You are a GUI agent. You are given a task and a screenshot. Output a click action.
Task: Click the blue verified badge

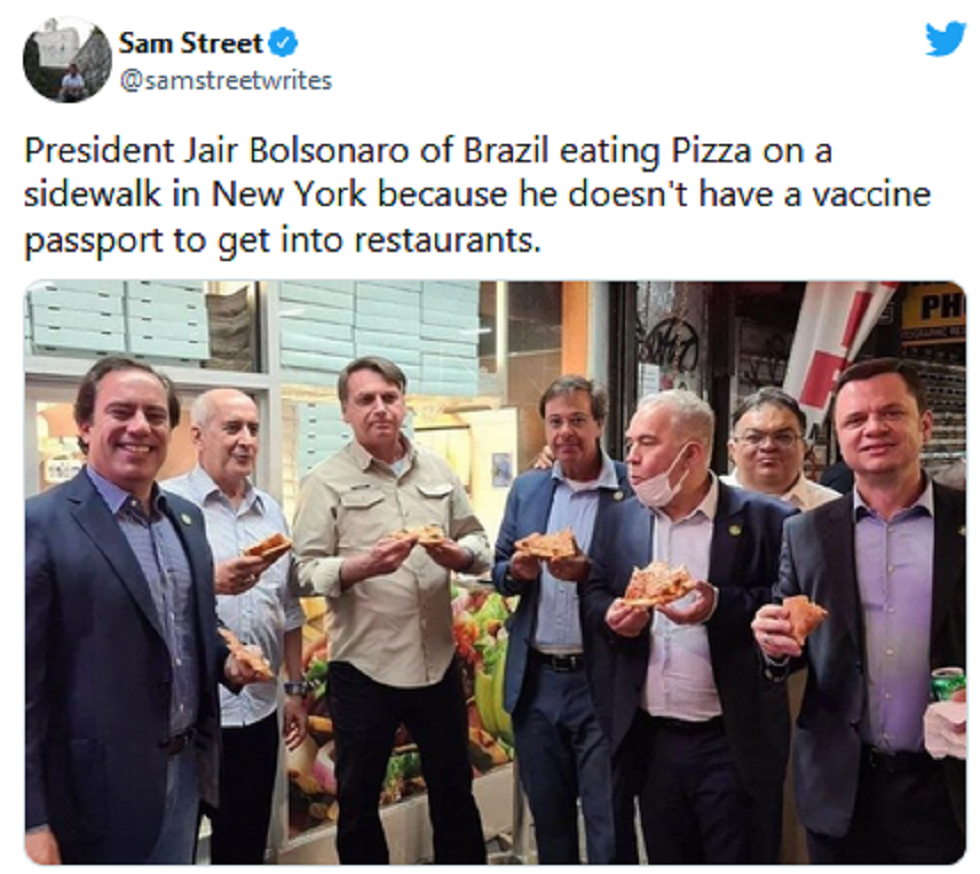tap(284, 43)
